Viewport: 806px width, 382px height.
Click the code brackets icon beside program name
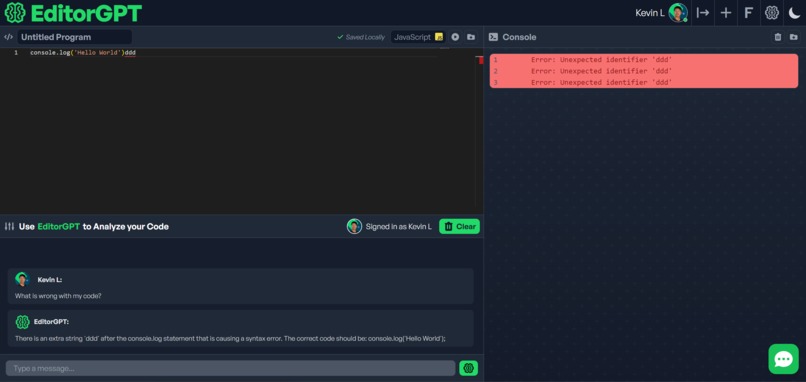coord(8,37)
